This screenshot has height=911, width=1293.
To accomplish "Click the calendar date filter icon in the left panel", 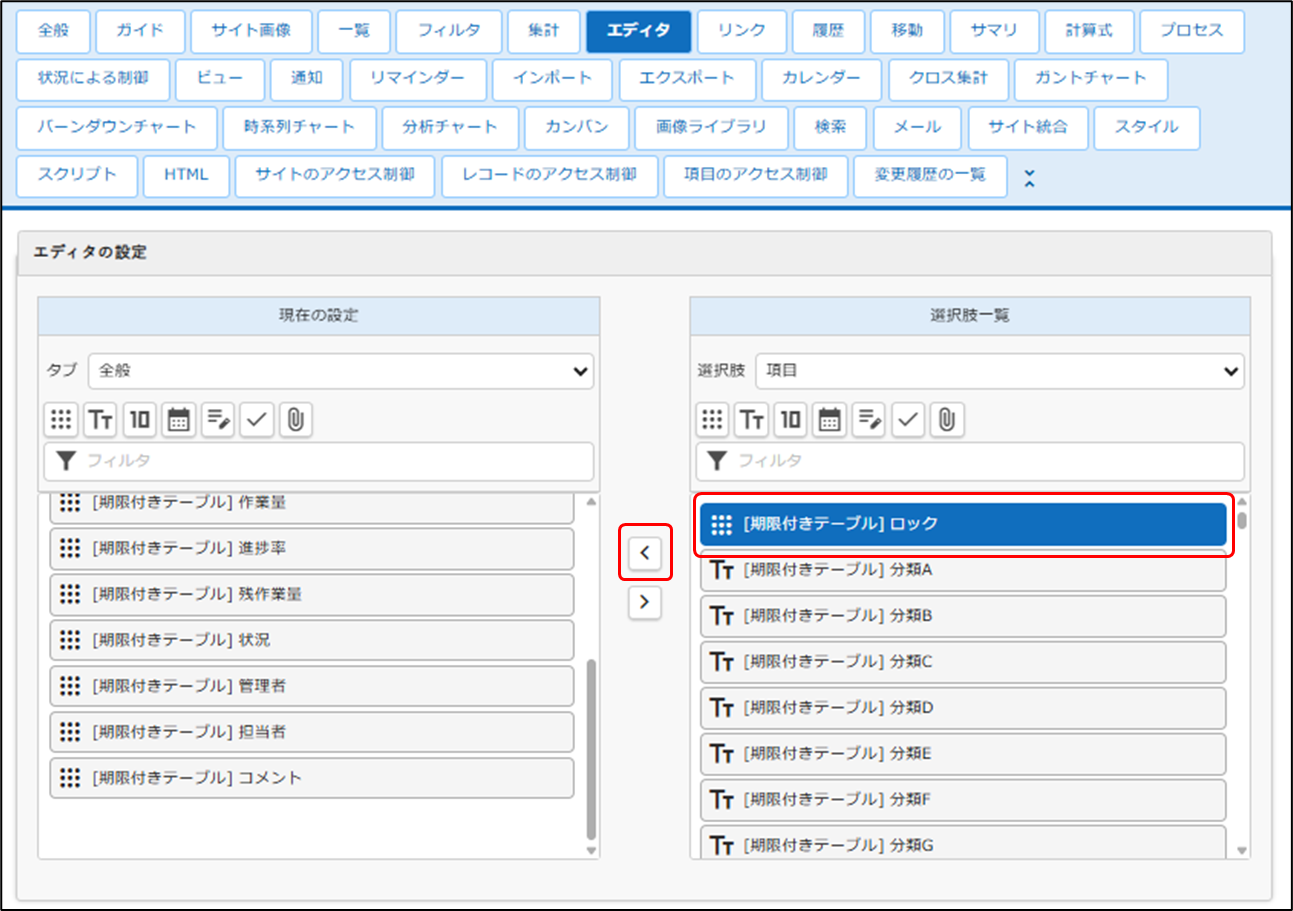I will (x=179, y=420).
